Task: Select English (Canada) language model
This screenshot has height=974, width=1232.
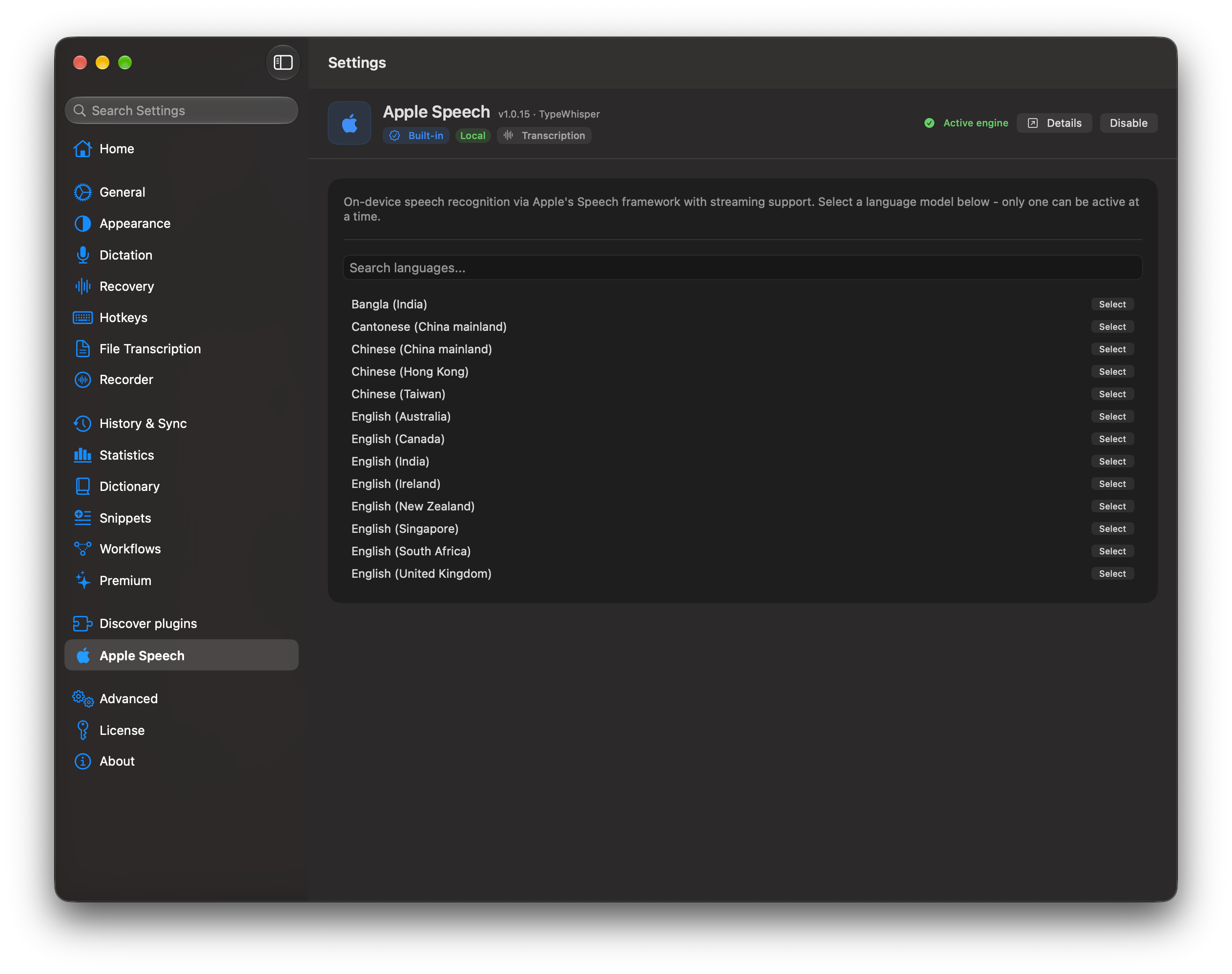Action: point(1112,439)
